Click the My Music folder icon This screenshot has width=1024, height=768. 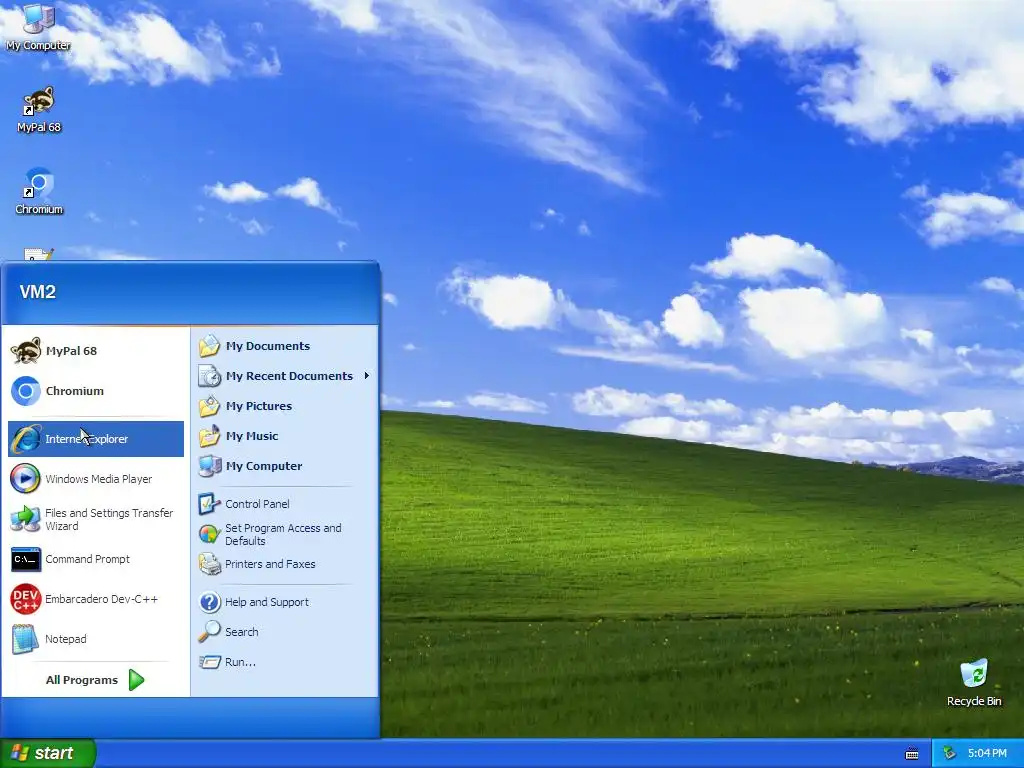pyautogui.click(x=210, y=436)
